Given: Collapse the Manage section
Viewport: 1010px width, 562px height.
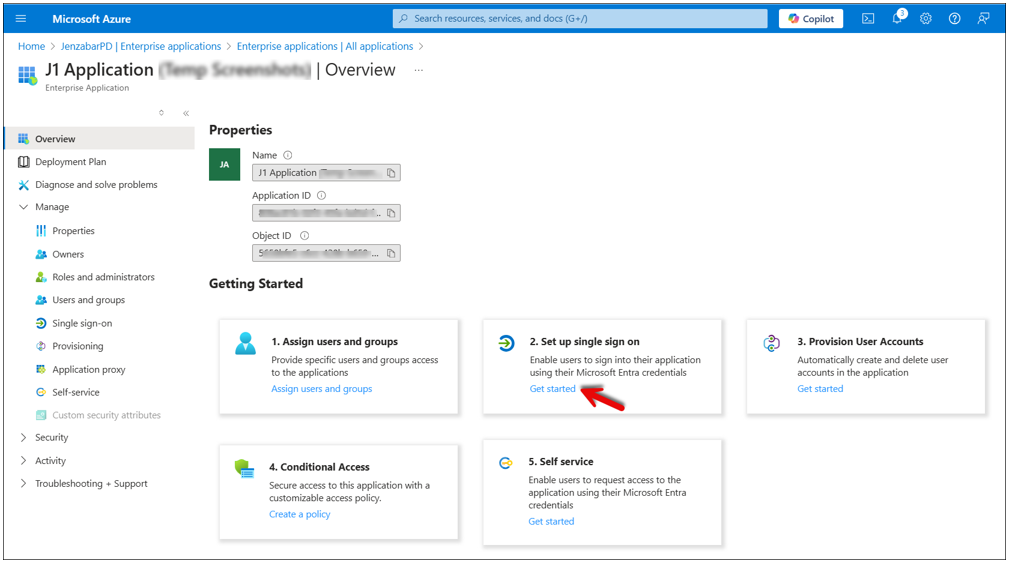Looking at the screenshot, I should [23, 207].
